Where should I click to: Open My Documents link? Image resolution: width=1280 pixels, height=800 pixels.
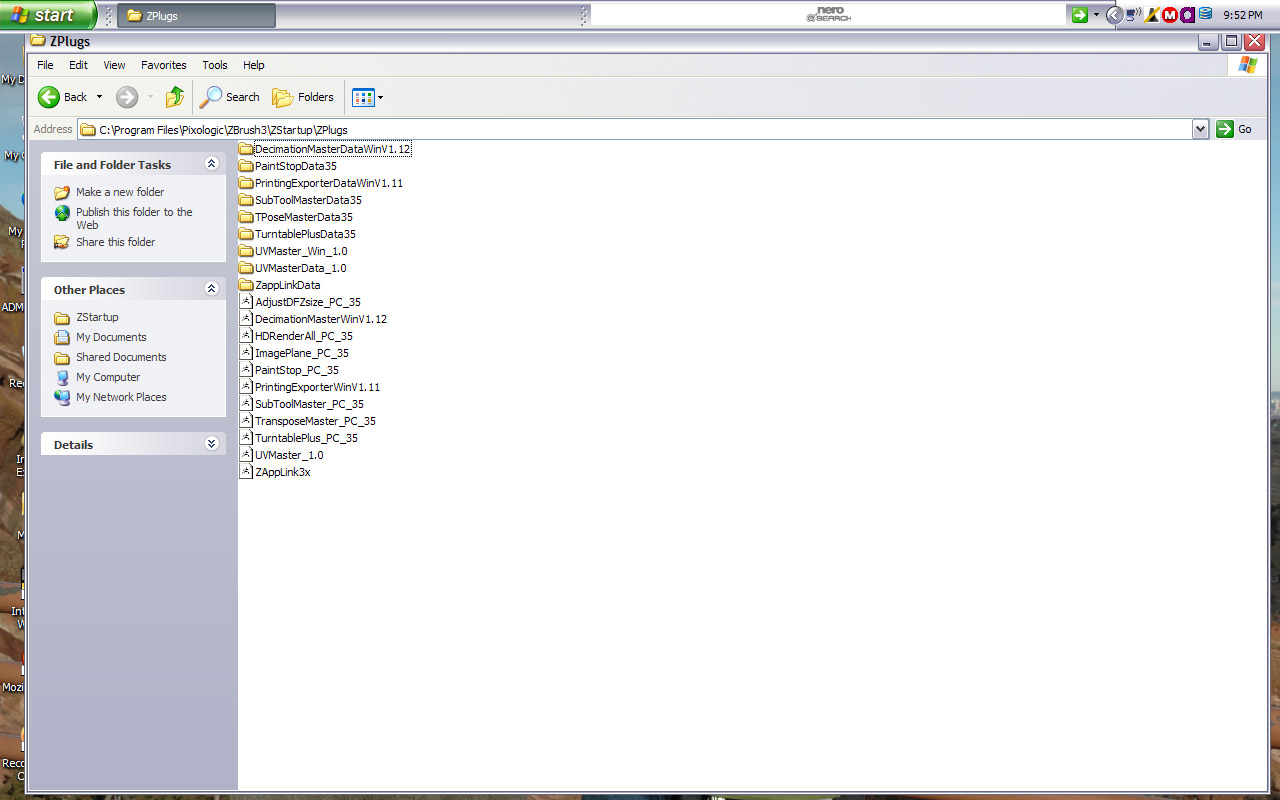pos(111,337)
